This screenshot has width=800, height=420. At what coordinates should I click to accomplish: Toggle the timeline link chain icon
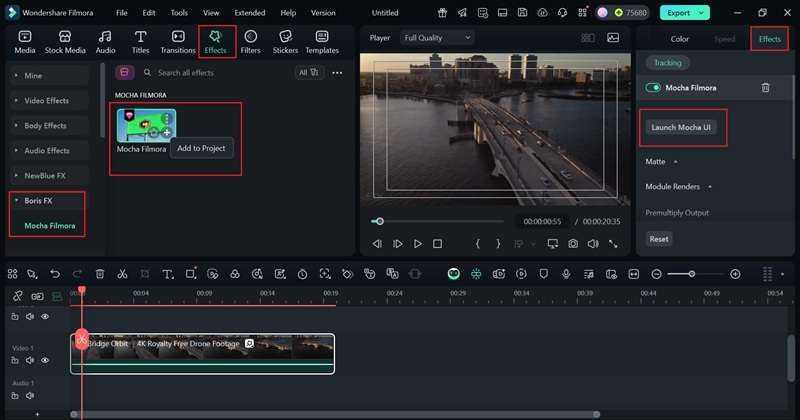[18, 296]
